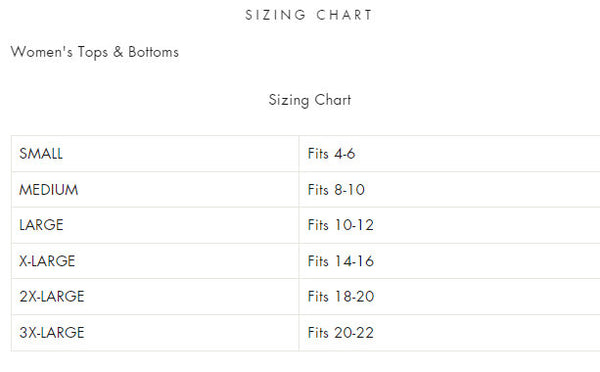Click the word CHART in top heading
The image size is (600, 372).
(x=344, y=15)
